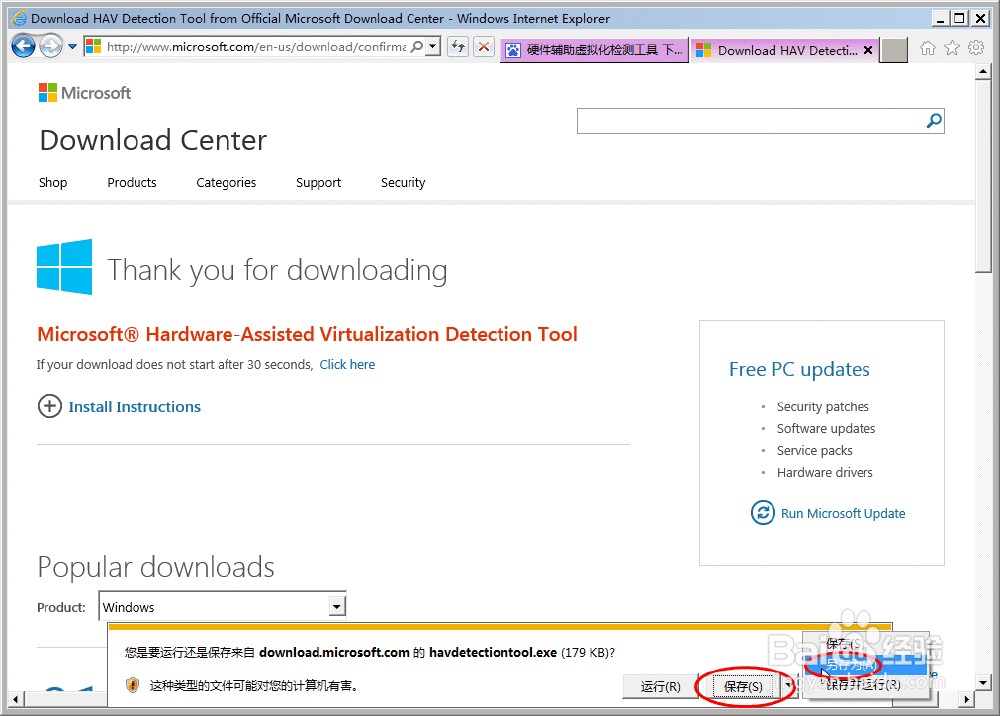Click the 运行(R) Run button
1000x716 pixels.
(x=661, y=687)
